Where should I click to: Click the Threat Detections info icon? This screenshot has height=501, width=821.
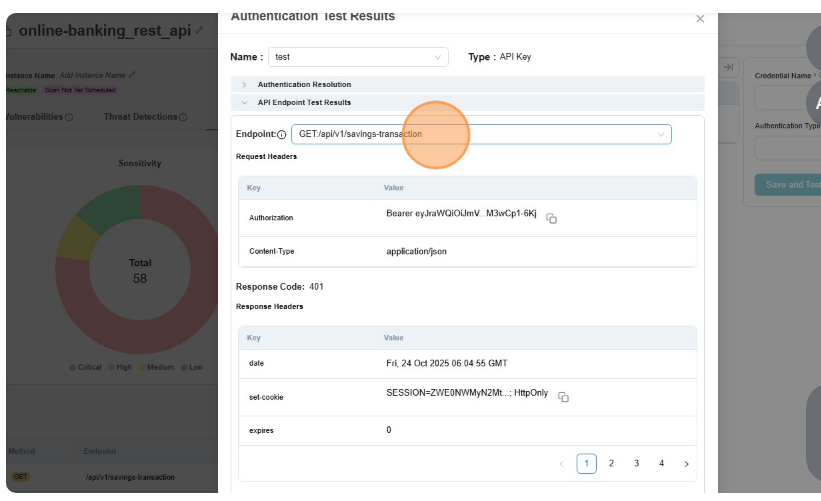[x=183, y=118]
